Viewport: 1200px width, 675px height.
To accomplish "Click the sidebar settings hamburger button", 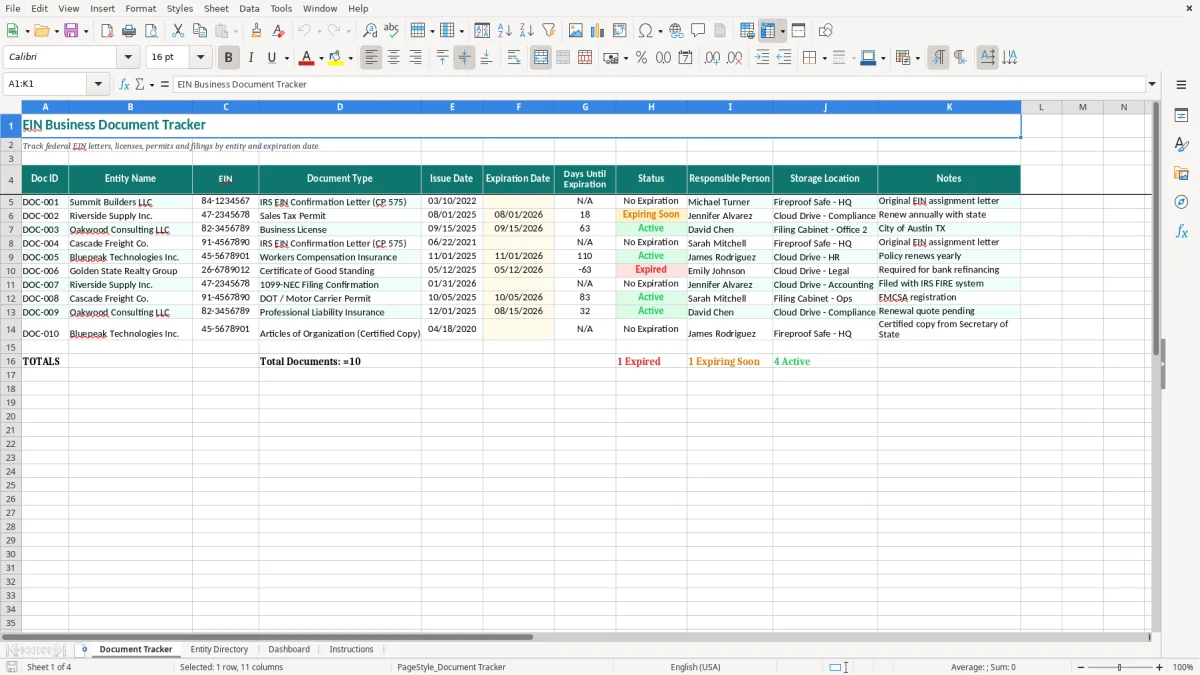I will tap(1181, 85).
